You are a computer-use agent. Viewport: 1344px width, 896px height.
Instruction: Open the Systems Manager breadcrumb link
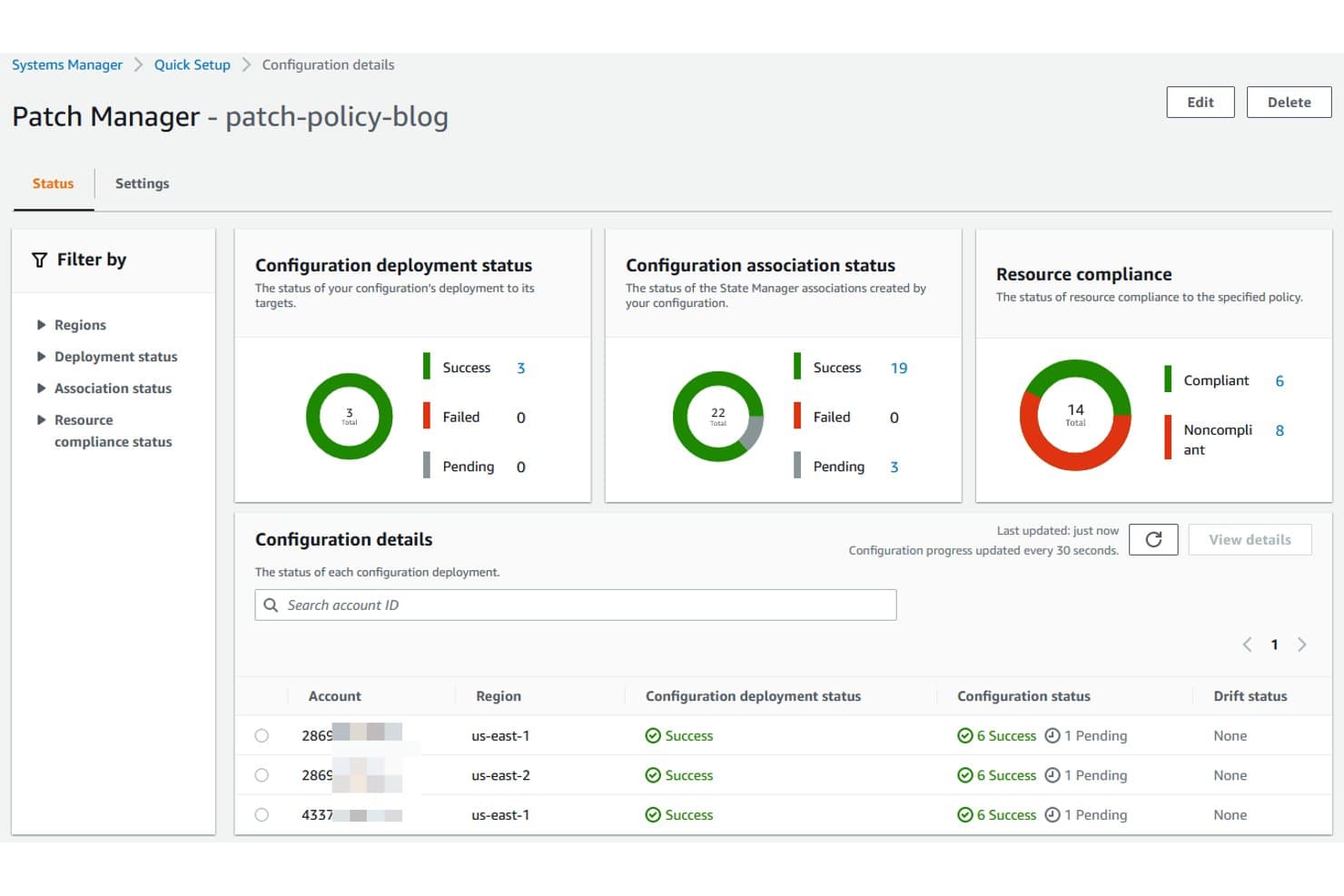point(67,64)
